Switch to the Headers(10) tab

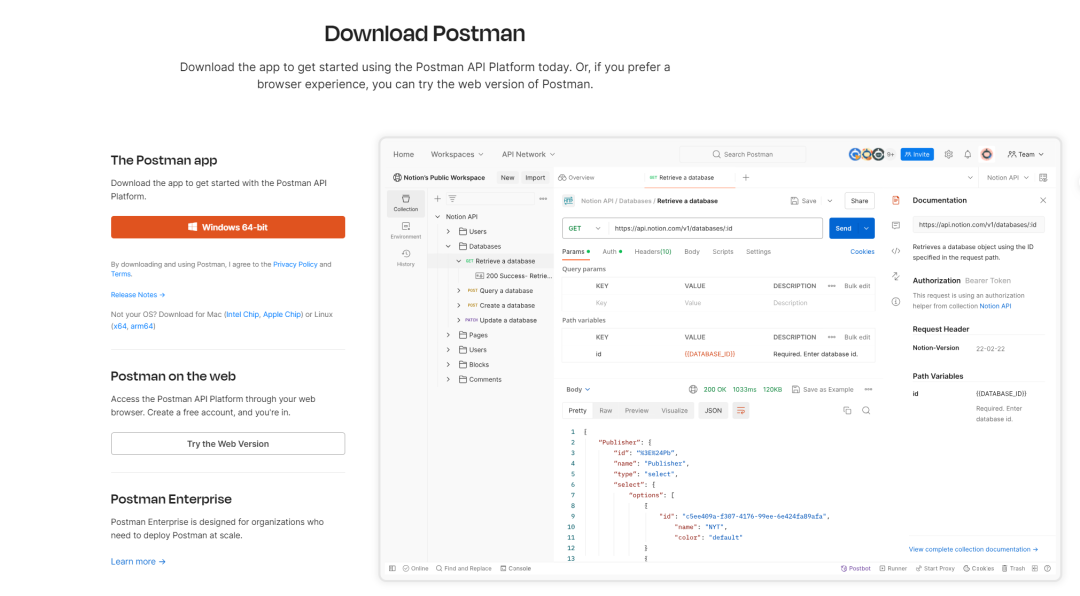click(x=652, y=251)
